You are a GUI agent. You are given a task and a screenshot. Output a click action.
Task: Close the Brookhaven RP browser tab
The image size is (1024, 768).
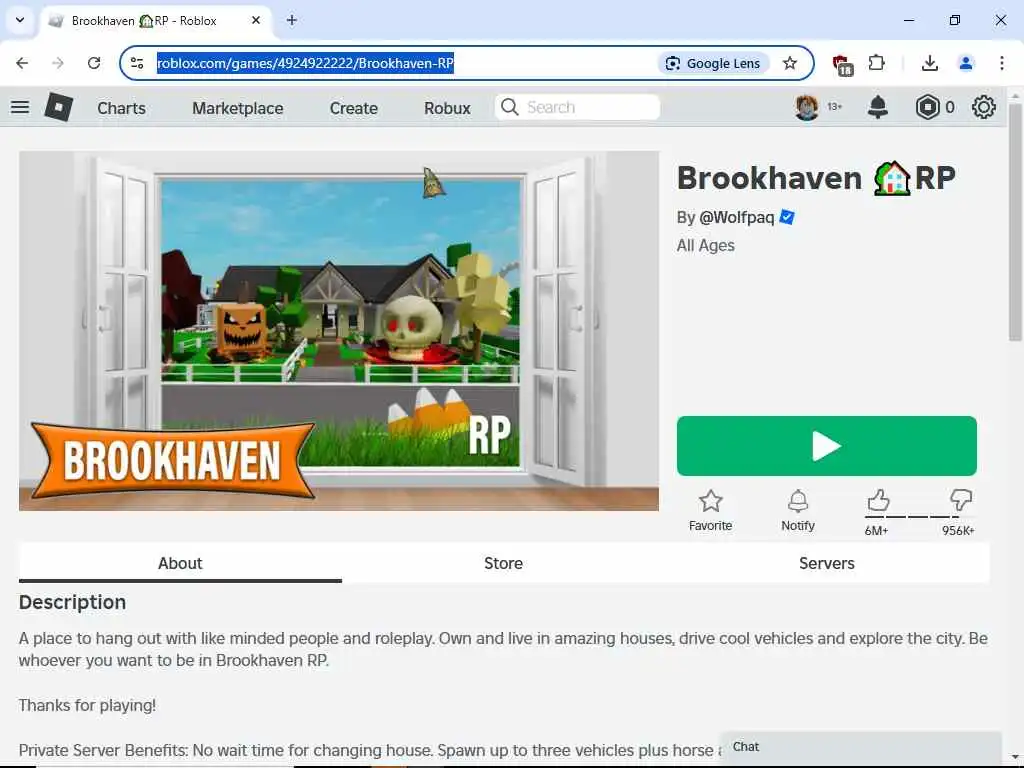tap(256, 20)
